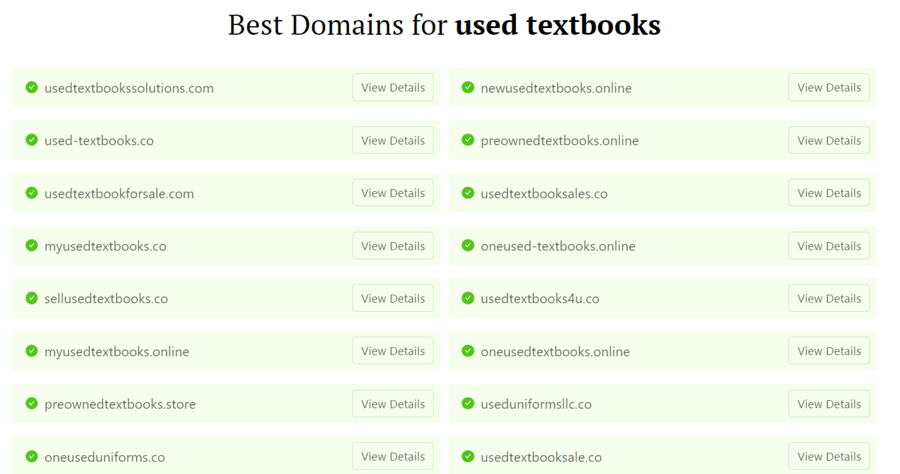Click green checkmark for useduniformsllc.co
Image resolution: width=900 pixels, height=474 pixels.
468,404
